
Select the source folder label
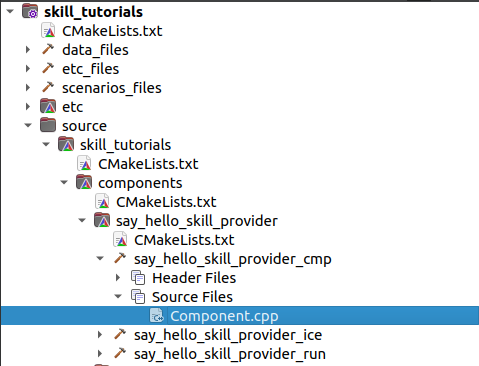84,126
